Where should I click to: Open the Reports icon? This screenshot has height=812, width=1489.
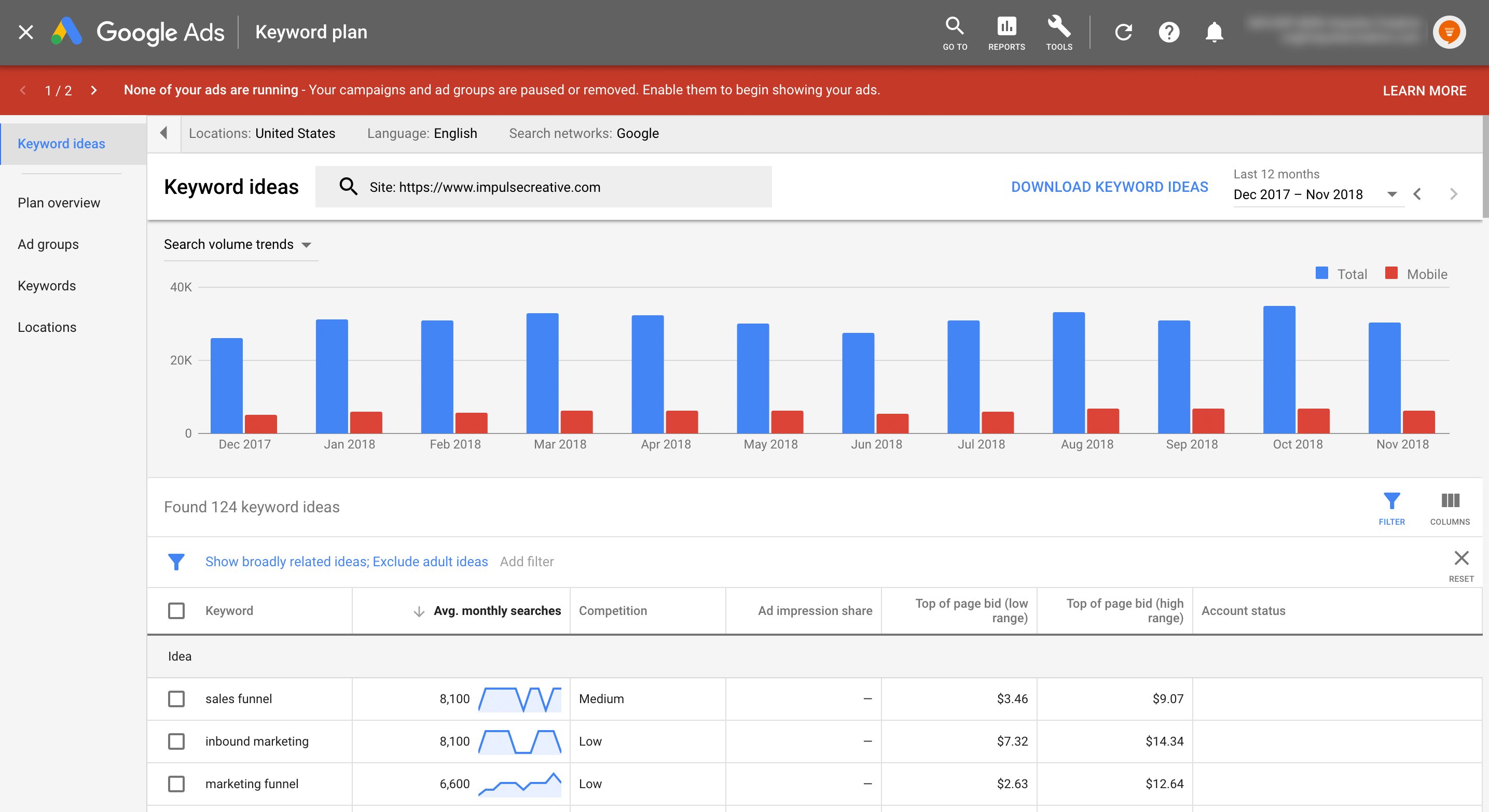[x=1007, y=33]
